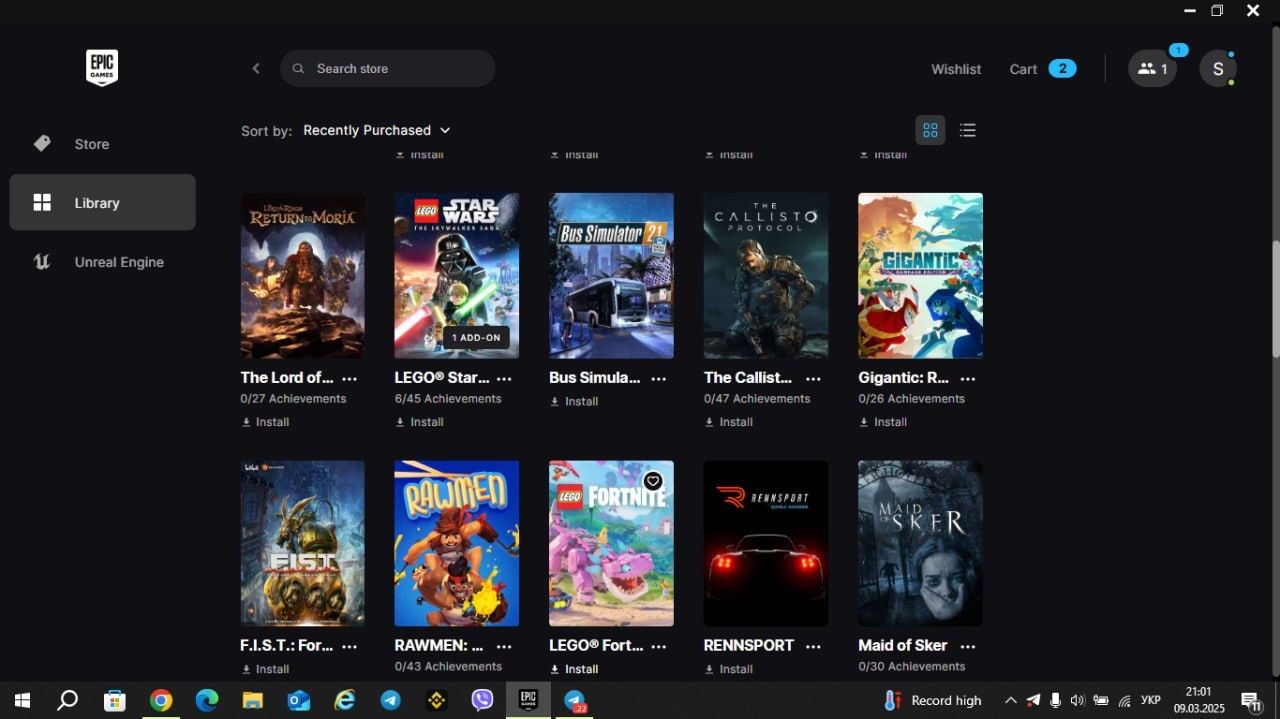Open Outlook from the taskbar

(298, 700)
